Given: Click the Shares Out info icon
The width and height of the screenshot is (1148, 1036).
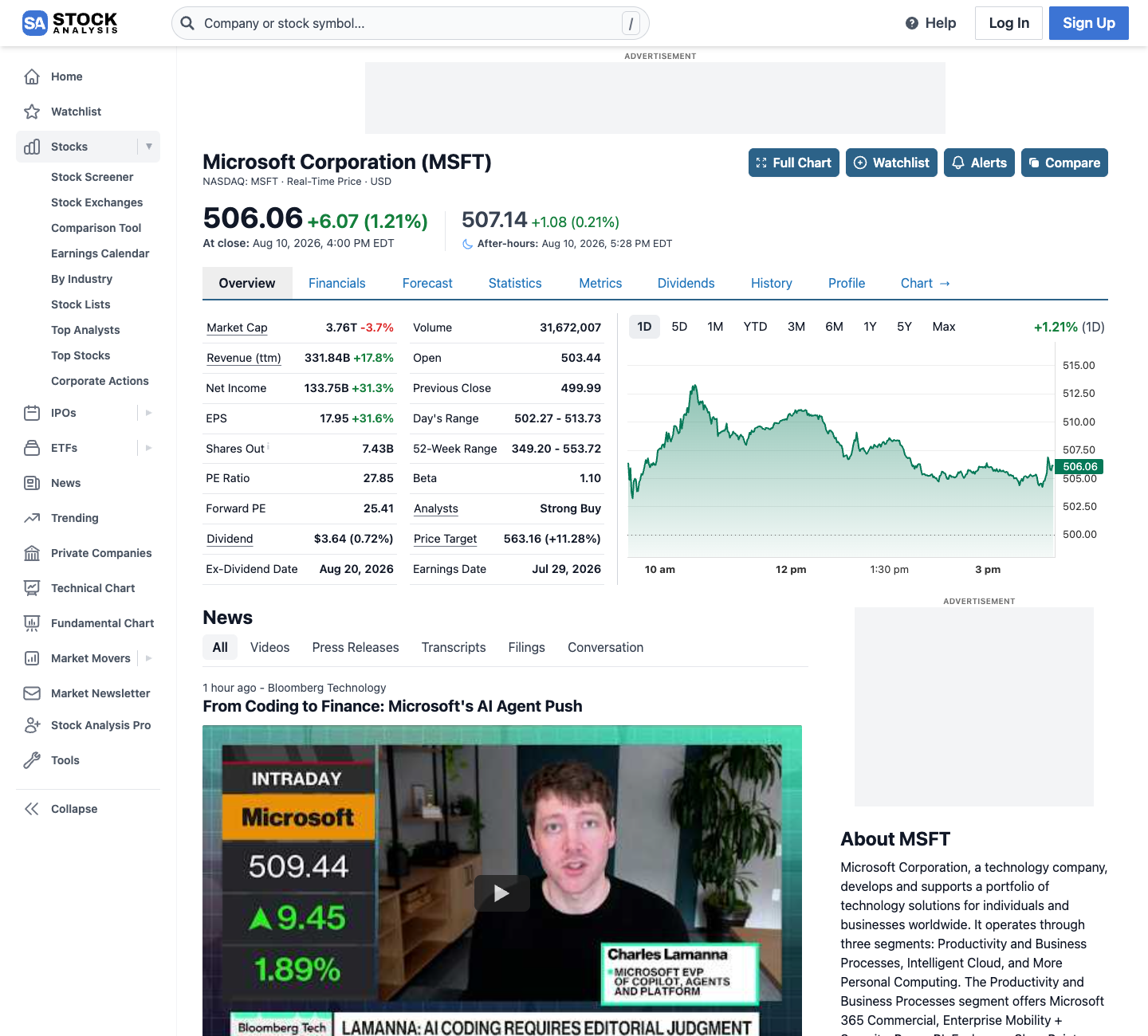Looking at the screenshot, I should [269, 446].
